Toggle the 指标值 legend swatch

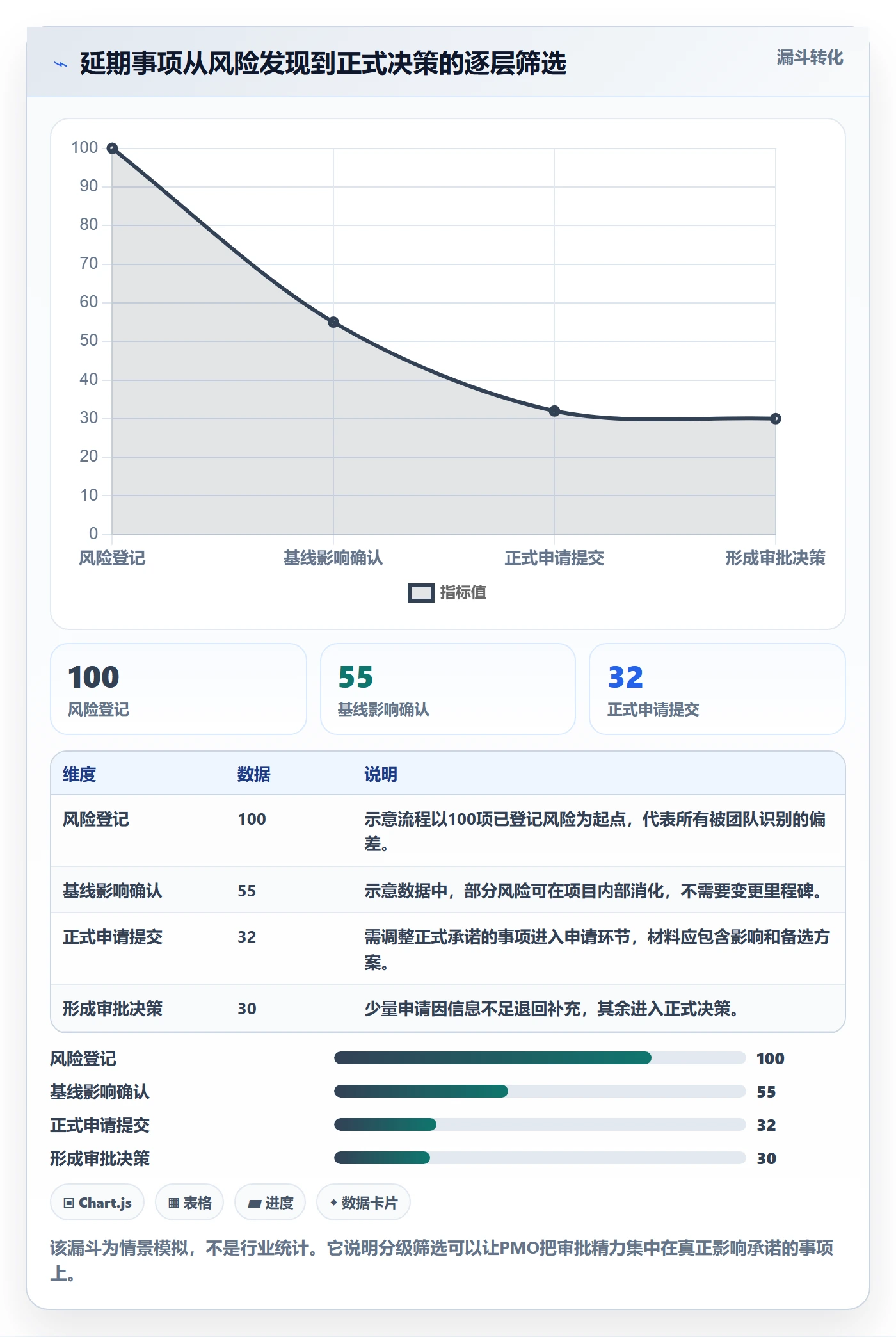(420, 593)
